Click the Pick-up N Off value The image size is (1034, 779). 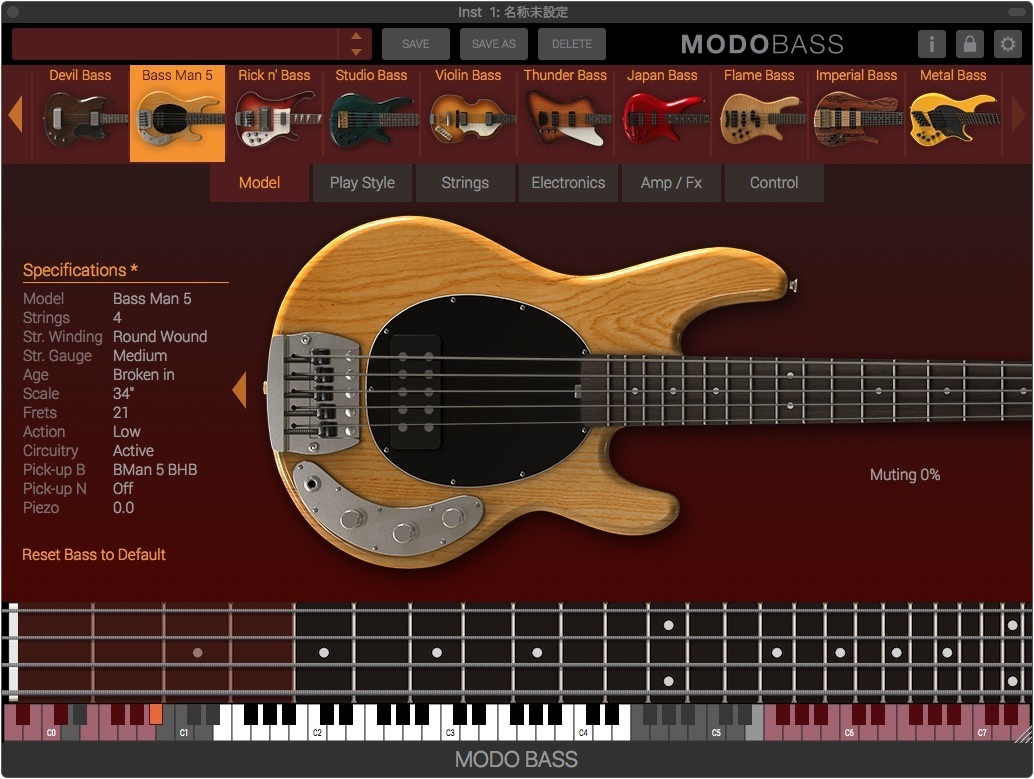point(123,489)
